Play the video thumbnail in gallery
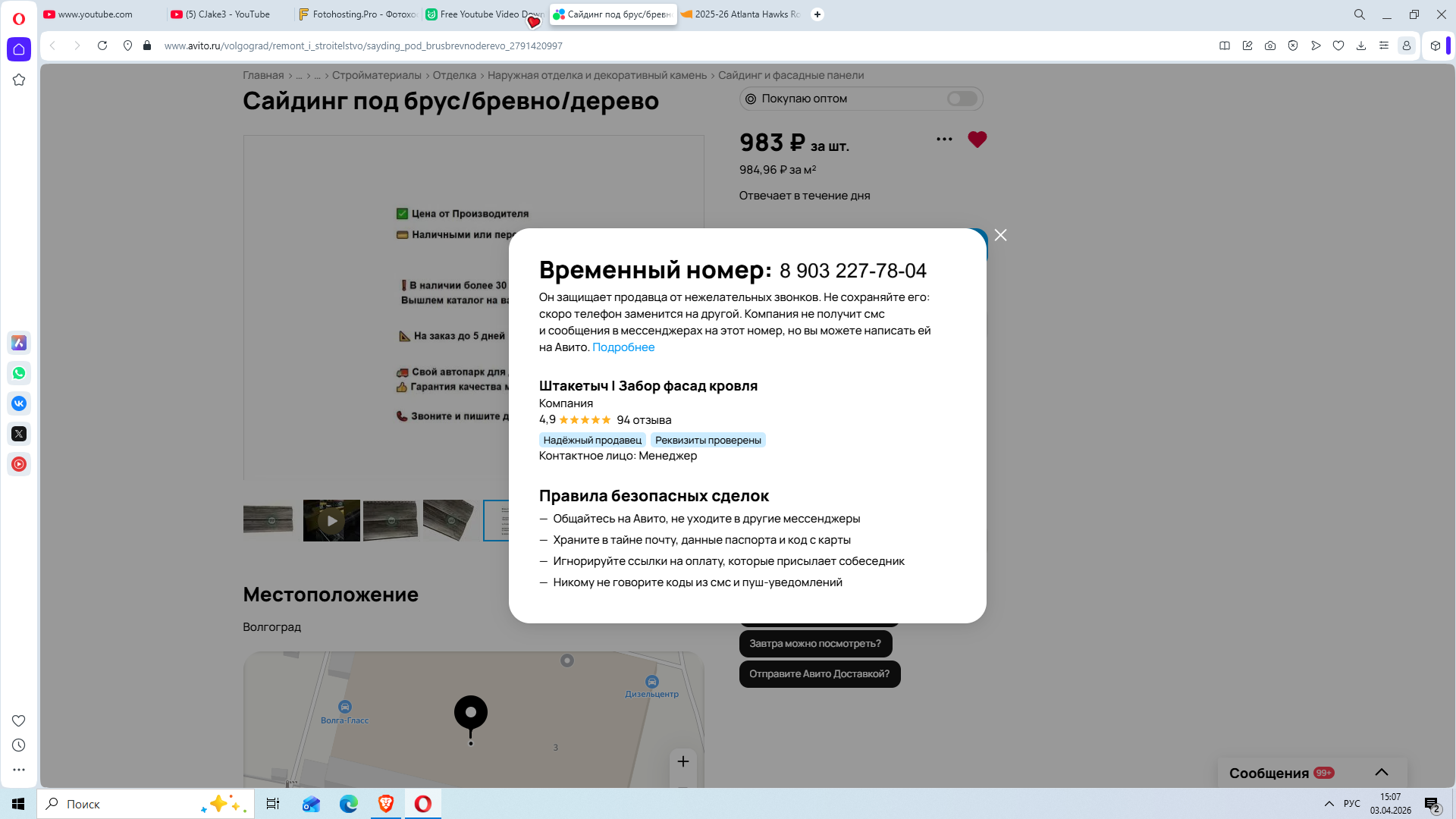1456x819 pixels. coord(331,521)
